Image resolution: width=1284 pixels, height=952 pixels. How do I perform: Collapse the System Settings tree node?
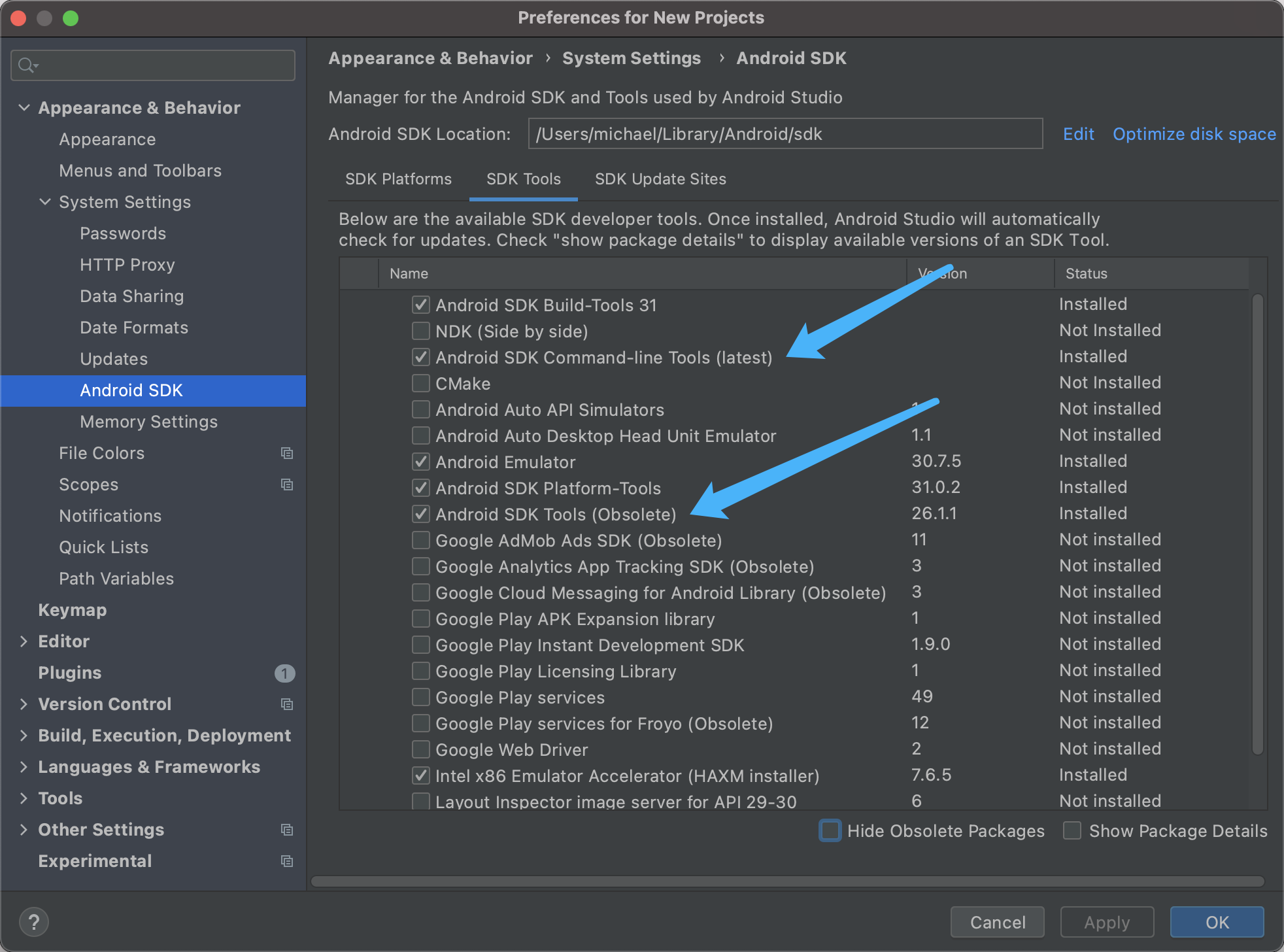tap(45, 202)
